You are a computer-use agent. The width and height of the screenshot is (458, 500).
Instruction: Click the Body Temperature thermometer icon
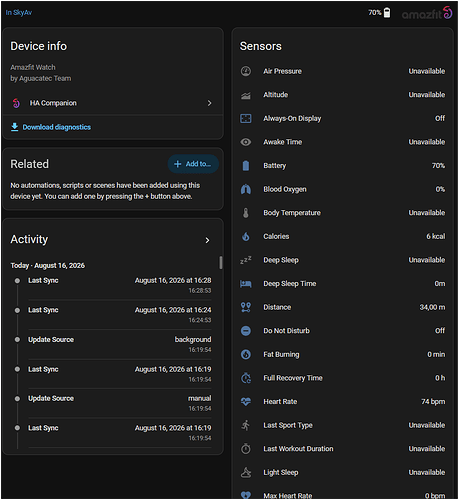pos(246,213)
